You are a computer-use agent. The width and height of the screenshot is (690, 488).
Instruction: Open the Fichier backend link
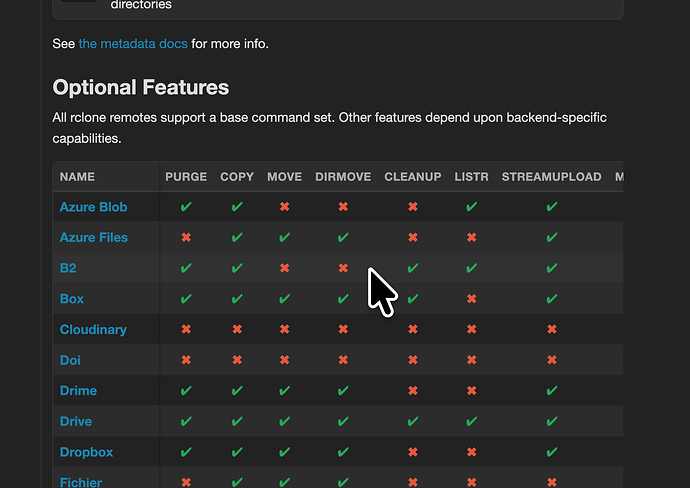[81, 482]
